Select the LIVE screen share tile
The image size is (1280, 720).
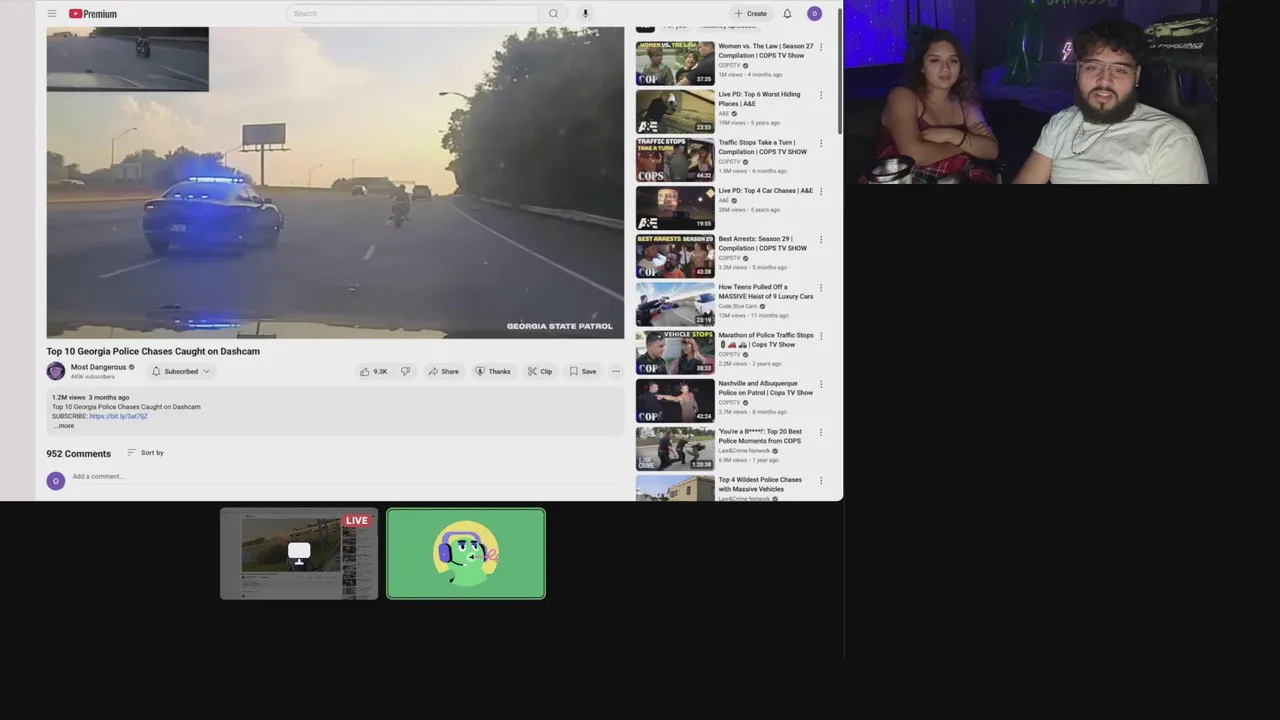299,554
